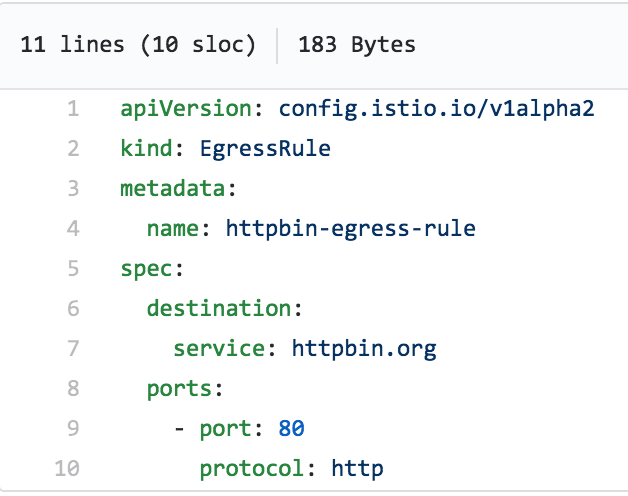Highlight line 4 via its line number
Image resolution: width=628 pixels, height=496 pixels.
tap(72, 229)
